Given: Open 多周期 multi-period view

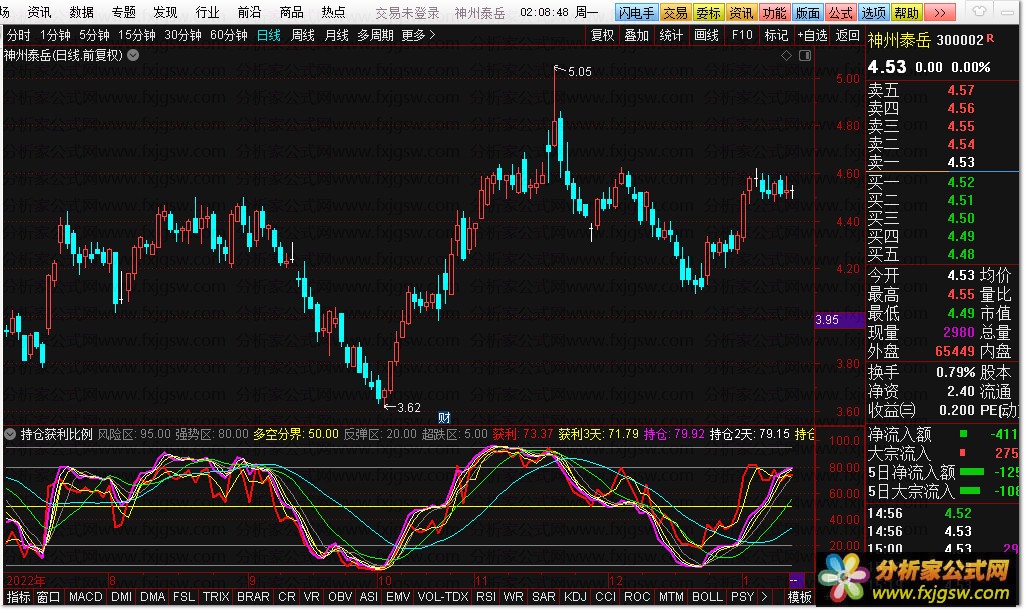Looking at the screenshot, I should click(x=376, y=35).
